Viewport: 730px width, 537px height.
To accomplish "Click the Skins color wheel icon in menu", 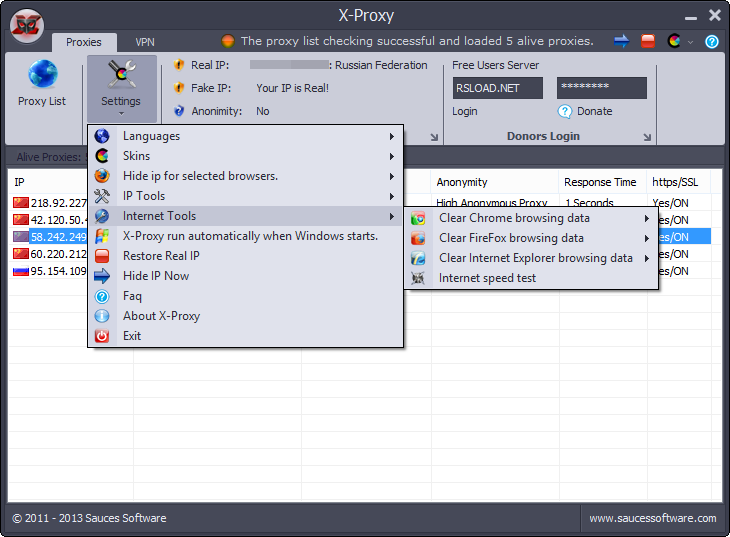I will click(x=102, y=156).
